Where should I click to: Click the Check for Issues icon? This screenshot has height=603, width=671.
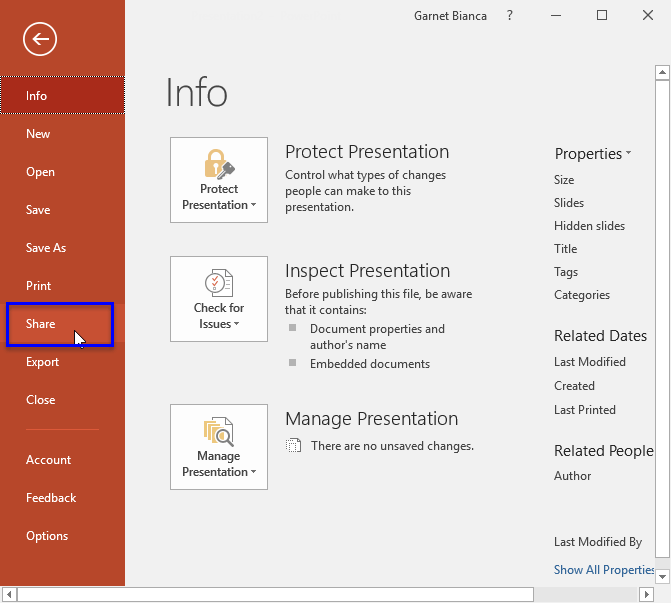click(218, 282)
